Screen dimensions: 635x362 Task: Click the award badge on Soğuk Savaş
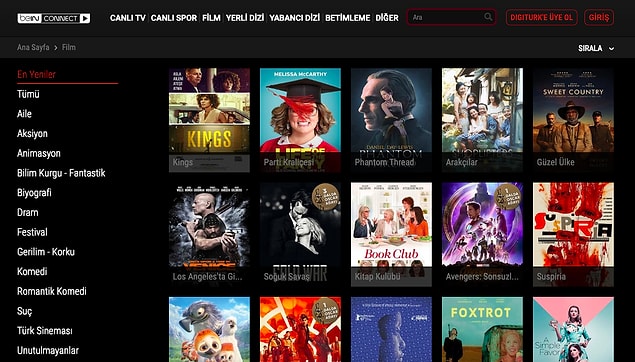(326, 197)
